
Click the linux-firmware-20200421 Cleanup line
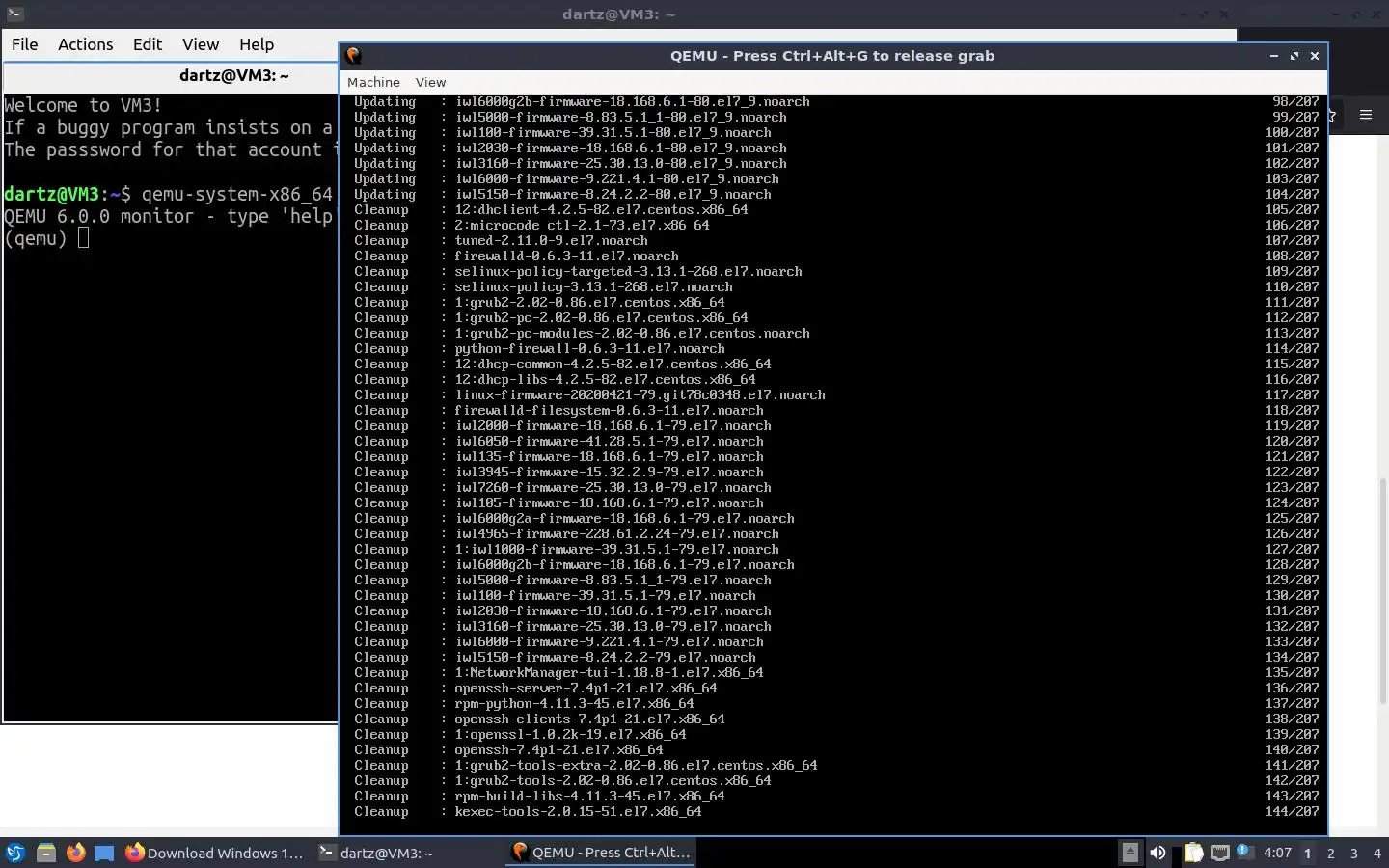pos(836,395)
